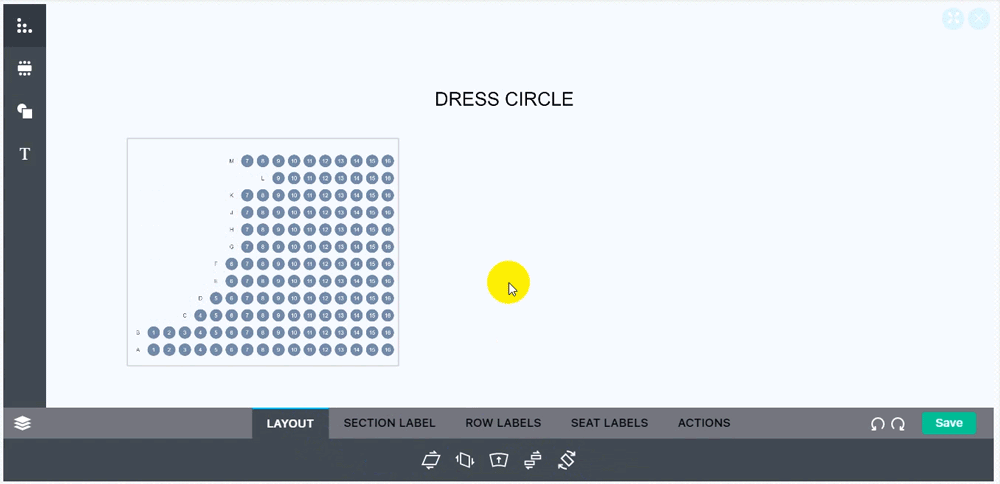This screenshot has width=1000, height=484.
Task: Click the vertical skew layout icon
Action: click(465, 460)
